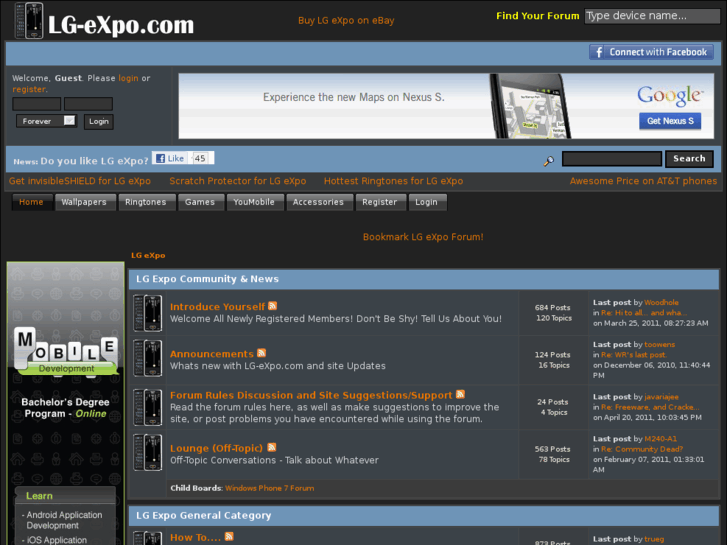This screenshot has width=727, height=545.
Task: Open the How To.... board
Action: click(x=195, y=538)
